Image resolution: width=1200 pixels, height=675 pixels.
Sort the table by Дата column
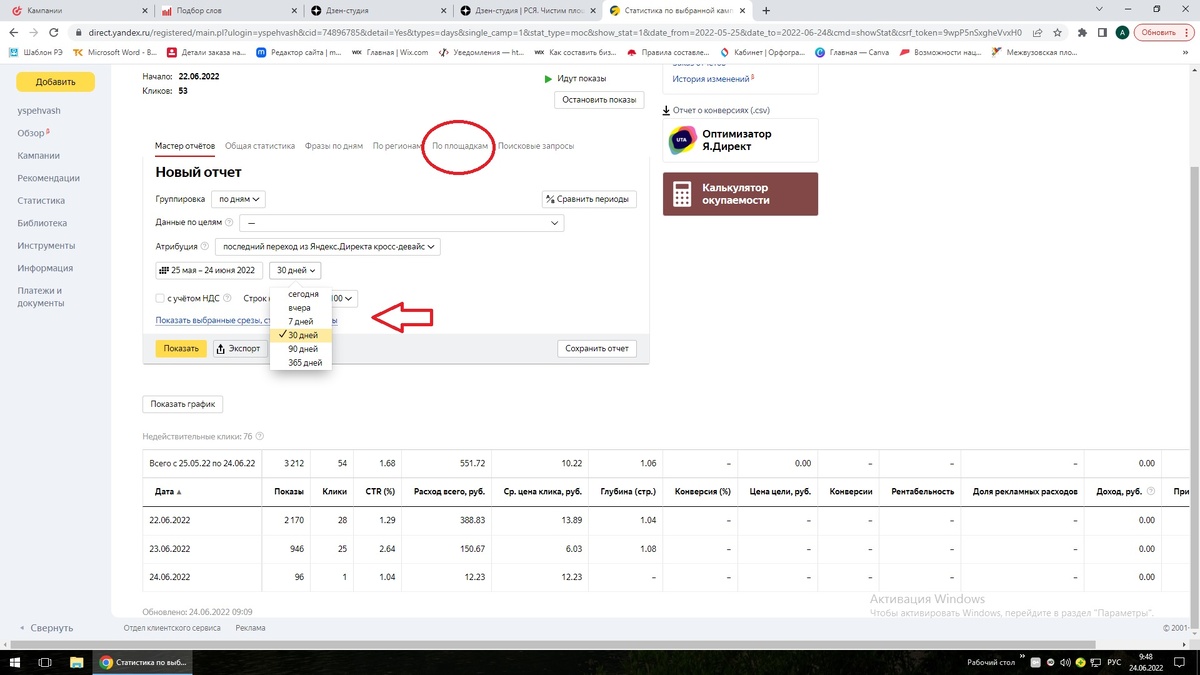(169, 492)
